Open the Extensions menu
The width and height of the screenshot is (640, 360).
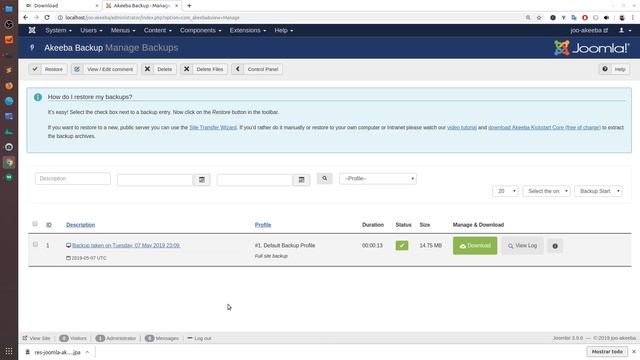pyautogui.click(x=248, y=30)
